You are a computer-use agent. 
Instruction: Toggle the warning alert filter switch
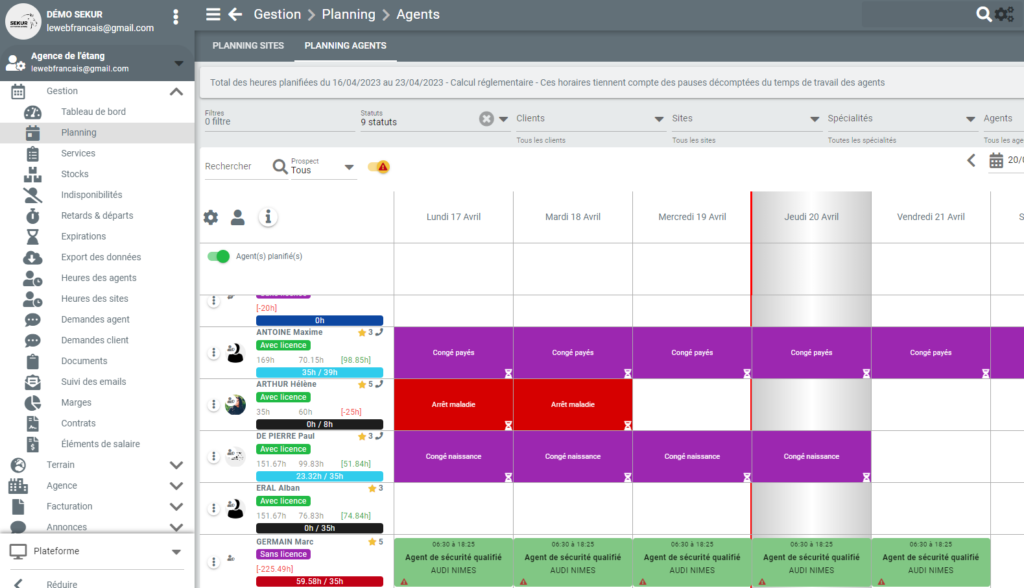tap(378, 167)
